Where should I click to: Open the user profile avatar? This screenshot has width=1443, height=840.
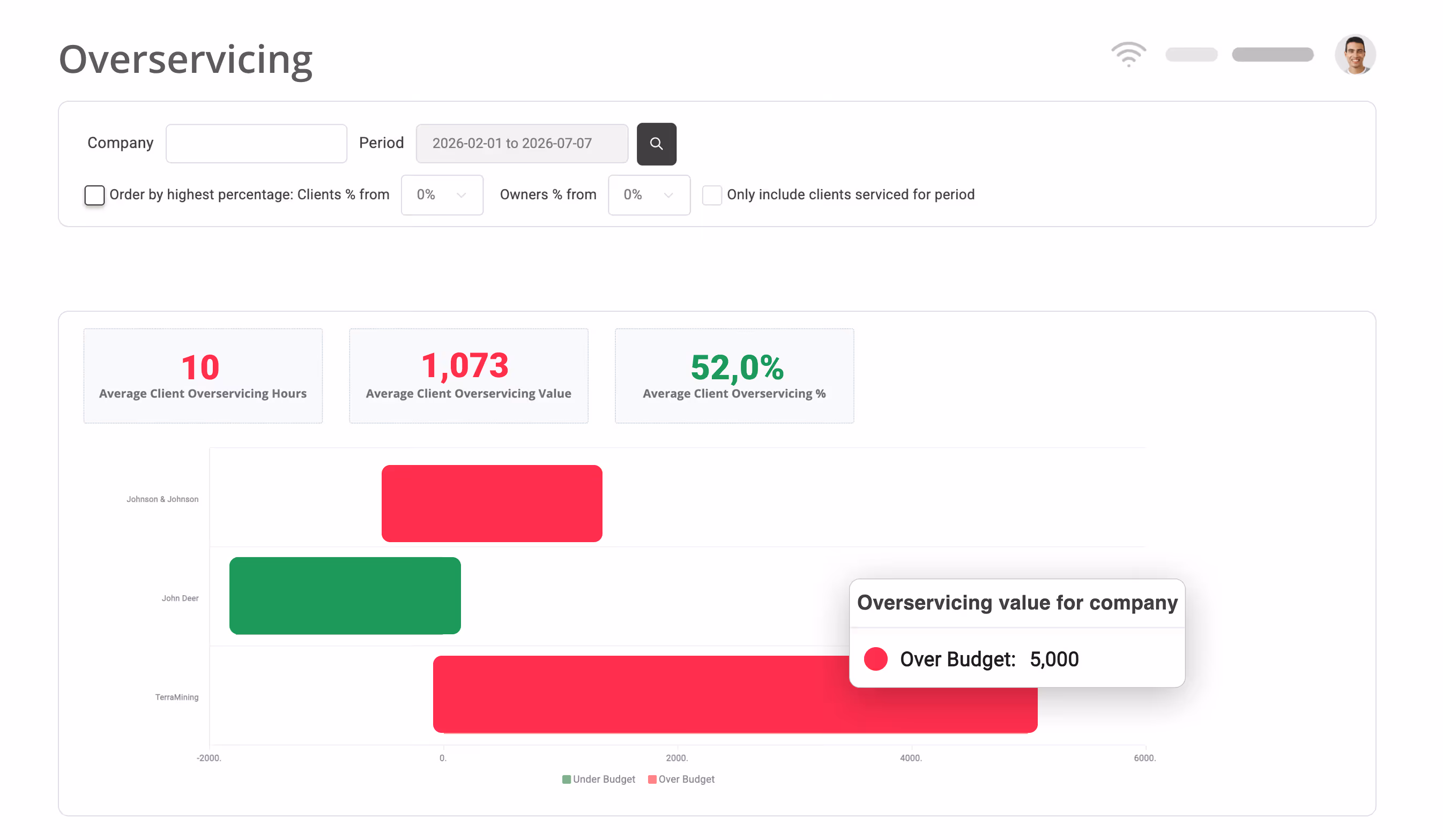coord(1355,54)
